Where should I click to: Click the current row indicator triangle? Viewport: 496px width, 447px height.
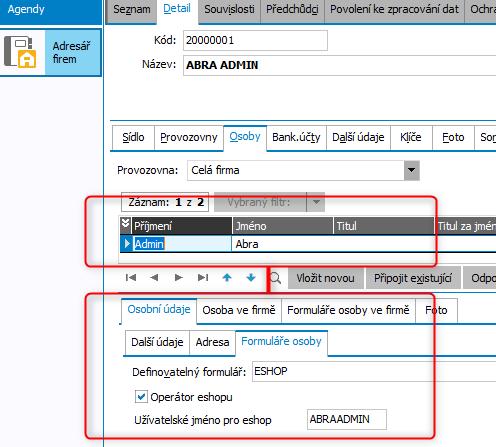tap(127, 244)
